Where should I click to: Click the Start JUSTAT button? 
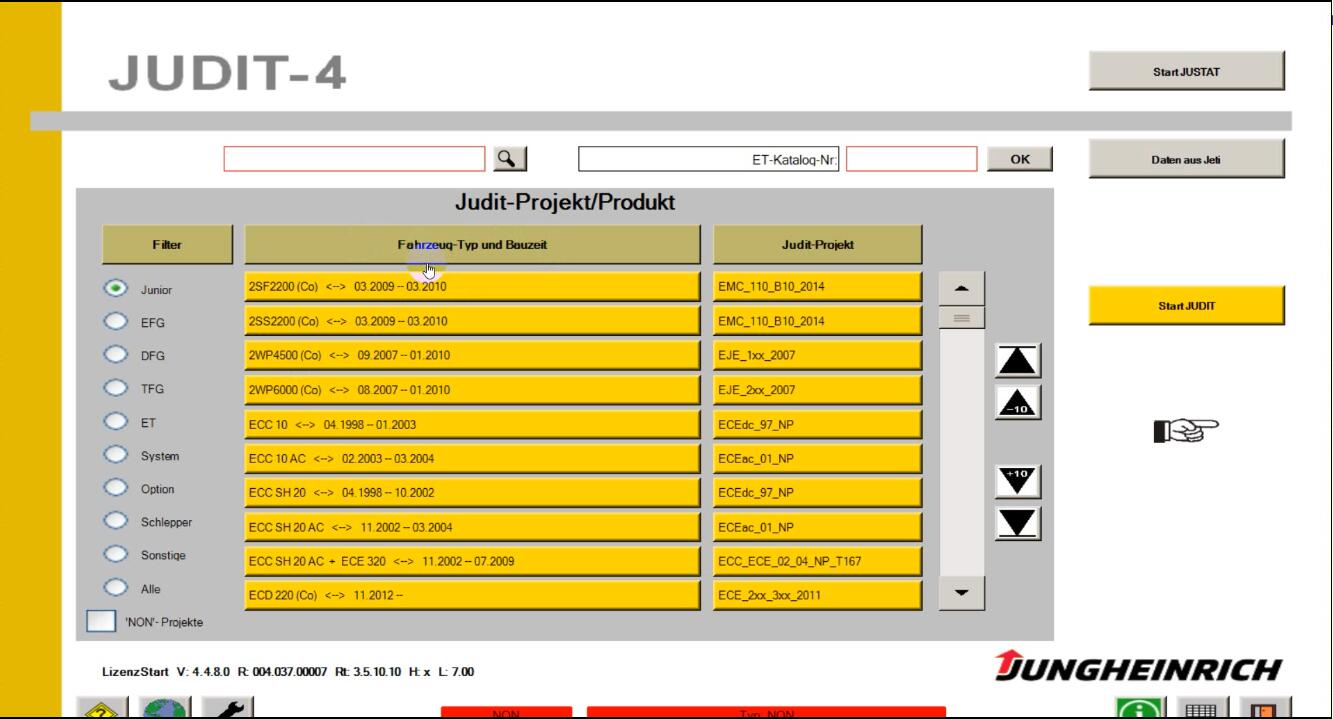tap(1186, 71)
